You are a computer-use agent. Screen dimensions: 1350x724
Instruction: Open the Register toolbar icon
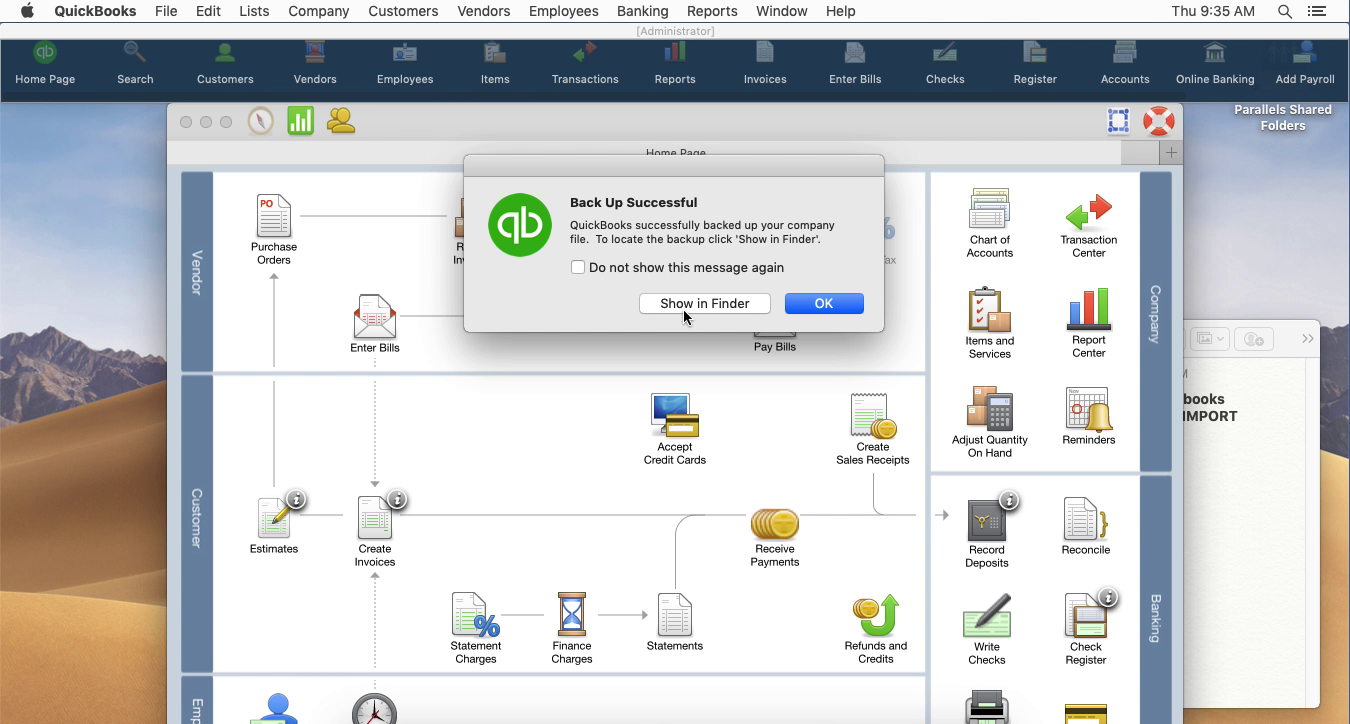[x=1035, y=63]
